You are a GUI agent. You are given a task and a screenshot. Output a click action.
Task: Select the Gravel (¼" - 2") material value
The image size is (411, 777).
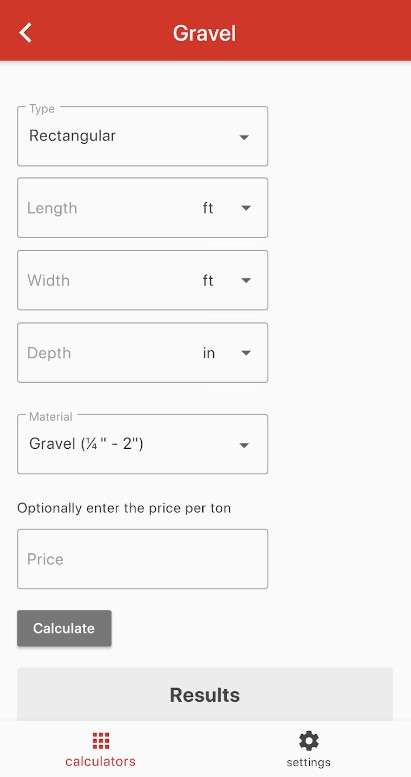click(x=86, y=444)
